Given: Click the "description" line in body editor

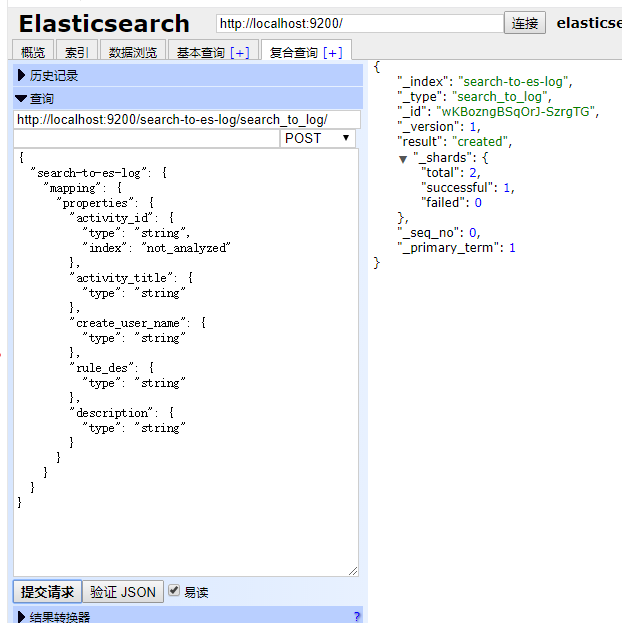Looking at the screenshot, I should tap(122, 413).
